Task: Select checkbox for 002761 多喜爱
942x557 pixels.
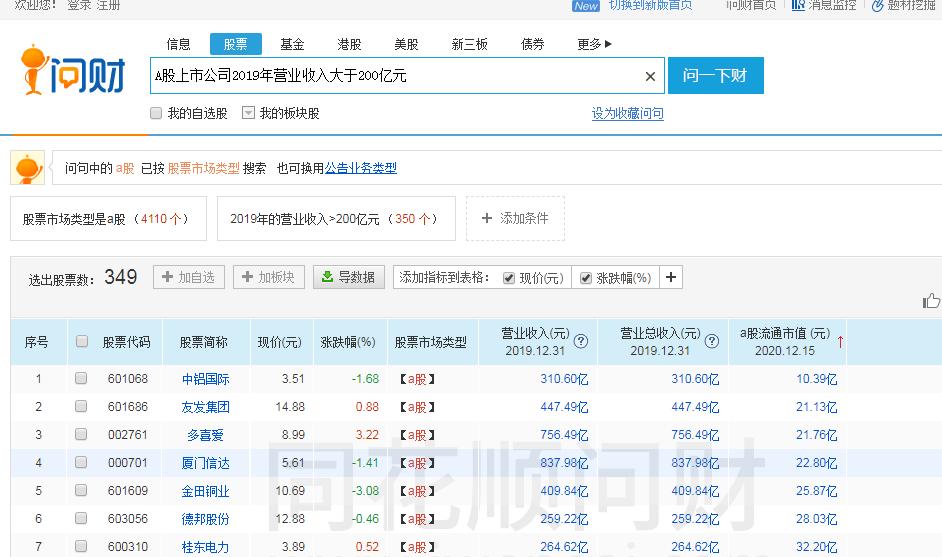Action: pos(81,434)
